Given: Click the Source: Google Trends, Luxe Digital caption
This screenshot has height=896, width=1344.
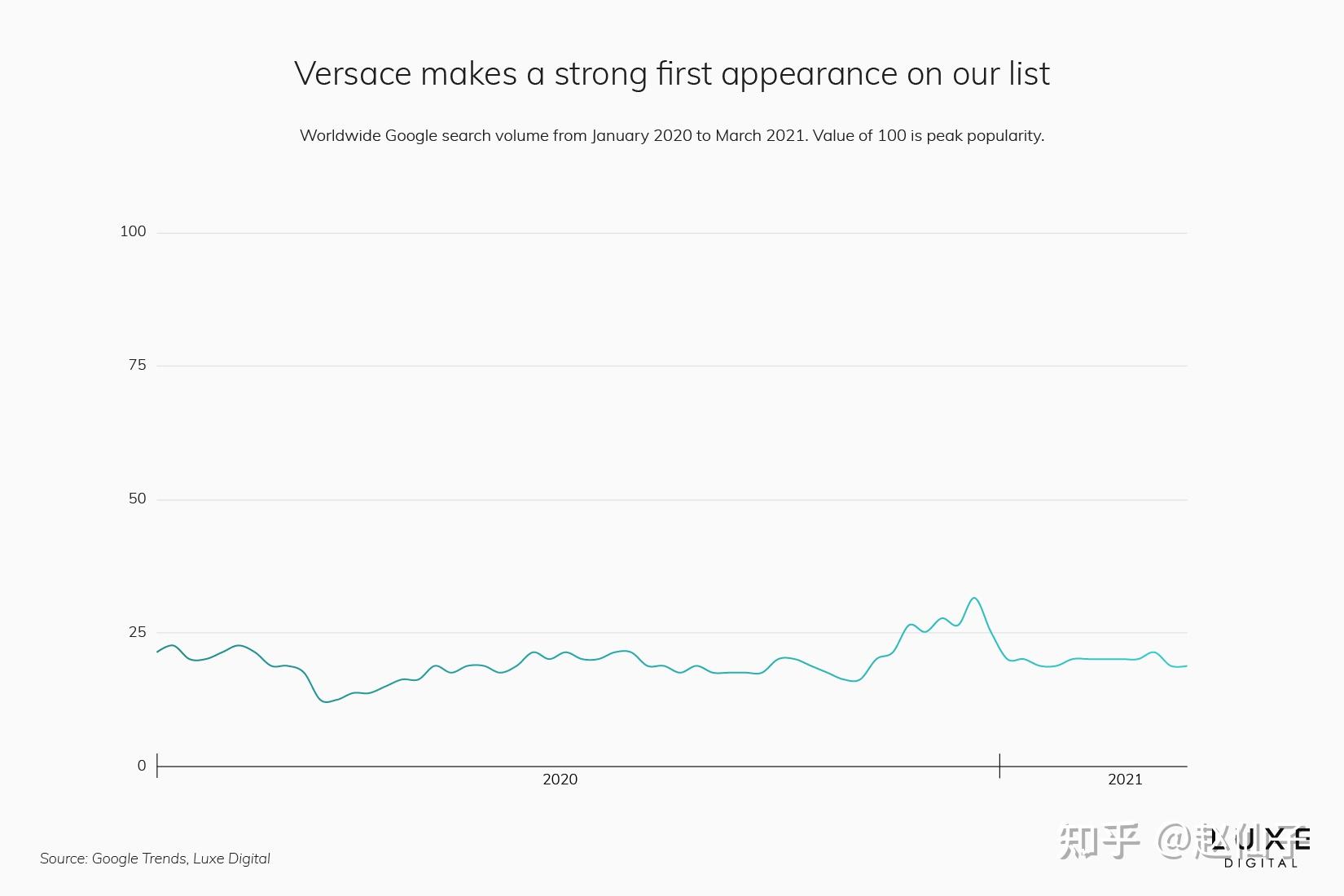Looking at the screenshot, I should click(155, 859).
